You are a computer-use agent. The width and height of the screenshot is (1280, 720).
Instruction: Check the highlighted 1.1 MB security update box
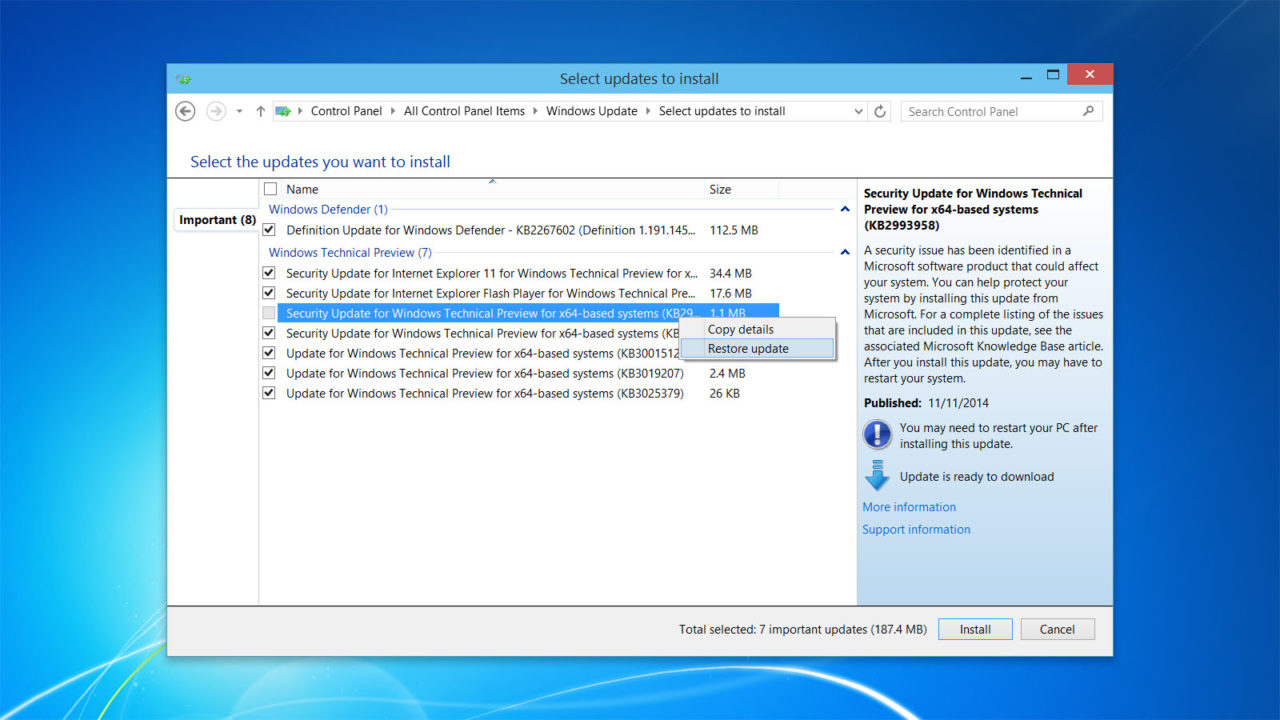tap(268, 313)
